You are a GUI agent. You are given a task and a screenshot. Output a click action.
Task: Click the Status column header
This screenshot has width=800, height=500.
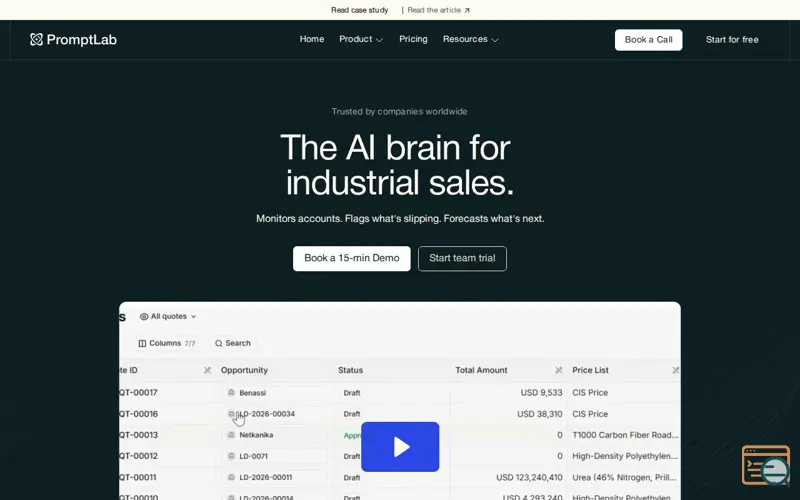click(x=351, y=370)
